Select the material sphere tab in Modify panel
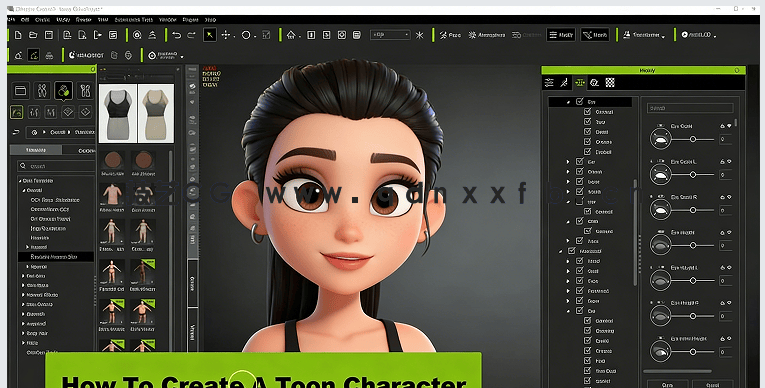 594,82
